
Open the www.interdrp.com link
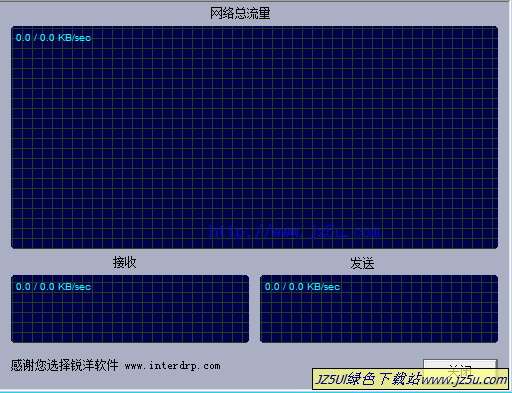[173, 366]
